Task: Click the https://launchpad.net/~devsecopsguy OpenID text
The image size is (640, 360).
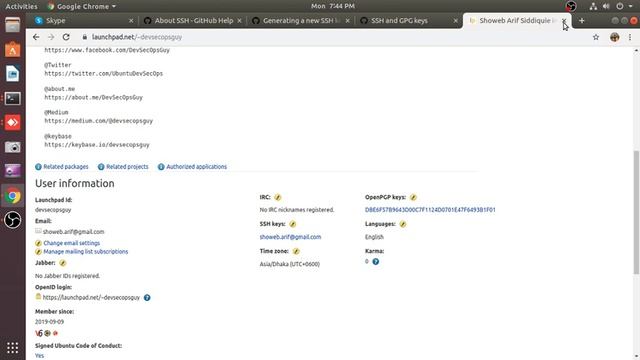Action: pos(91,298)
